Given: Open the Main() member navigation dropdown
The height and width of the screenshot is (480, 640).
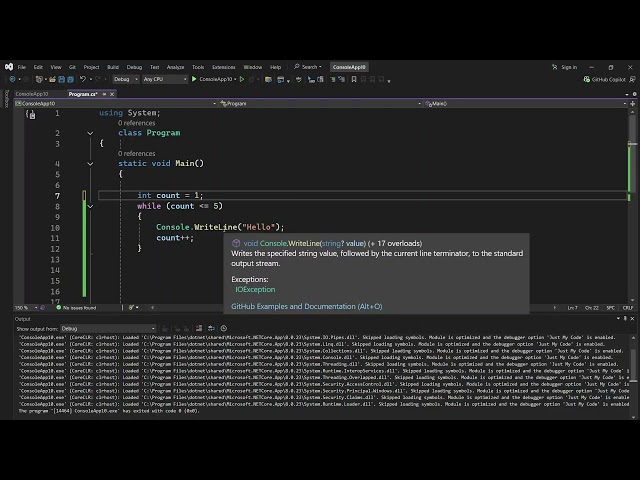Looking at the screenshot, I should click(525, 104).
